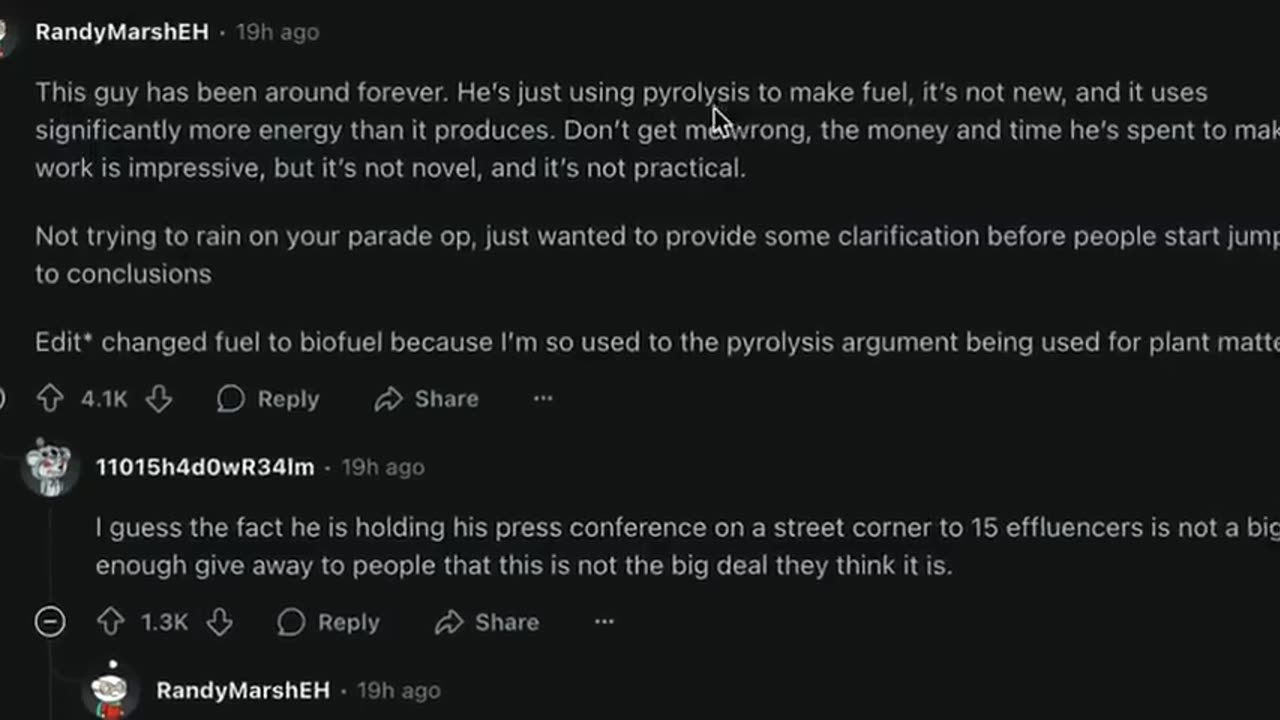This screenshot has height=720, width=1280.
Task: Click RandyMarshEH's avatar on the bottom reply
Action: (x=110, y=690)
